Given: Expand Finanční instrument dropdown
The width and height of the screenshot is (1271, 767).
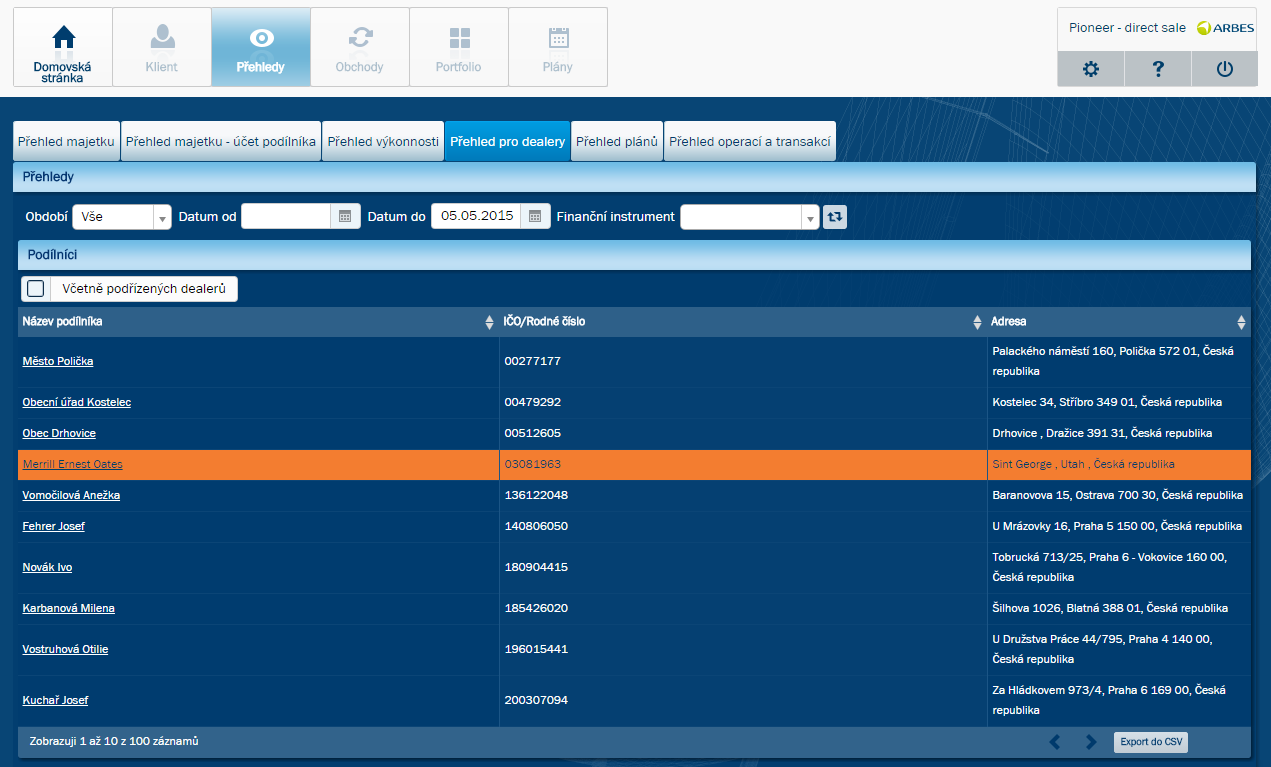Looking at the screenshot, I should pyautogui.click(x=810, y=216).
